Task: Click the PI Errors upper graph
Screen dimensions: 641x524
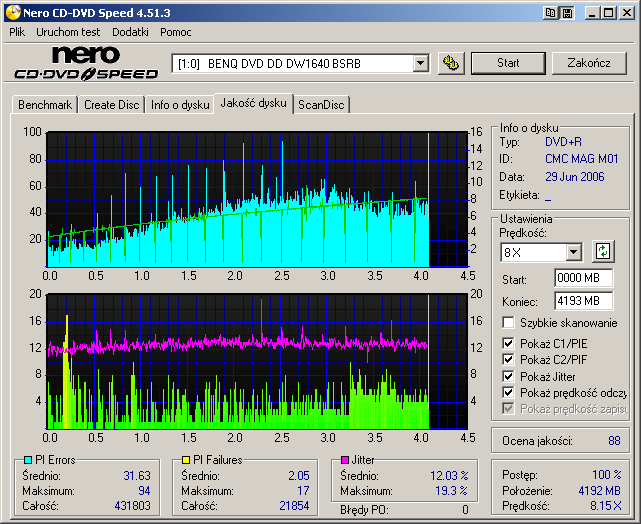Action: coord(257,199)
